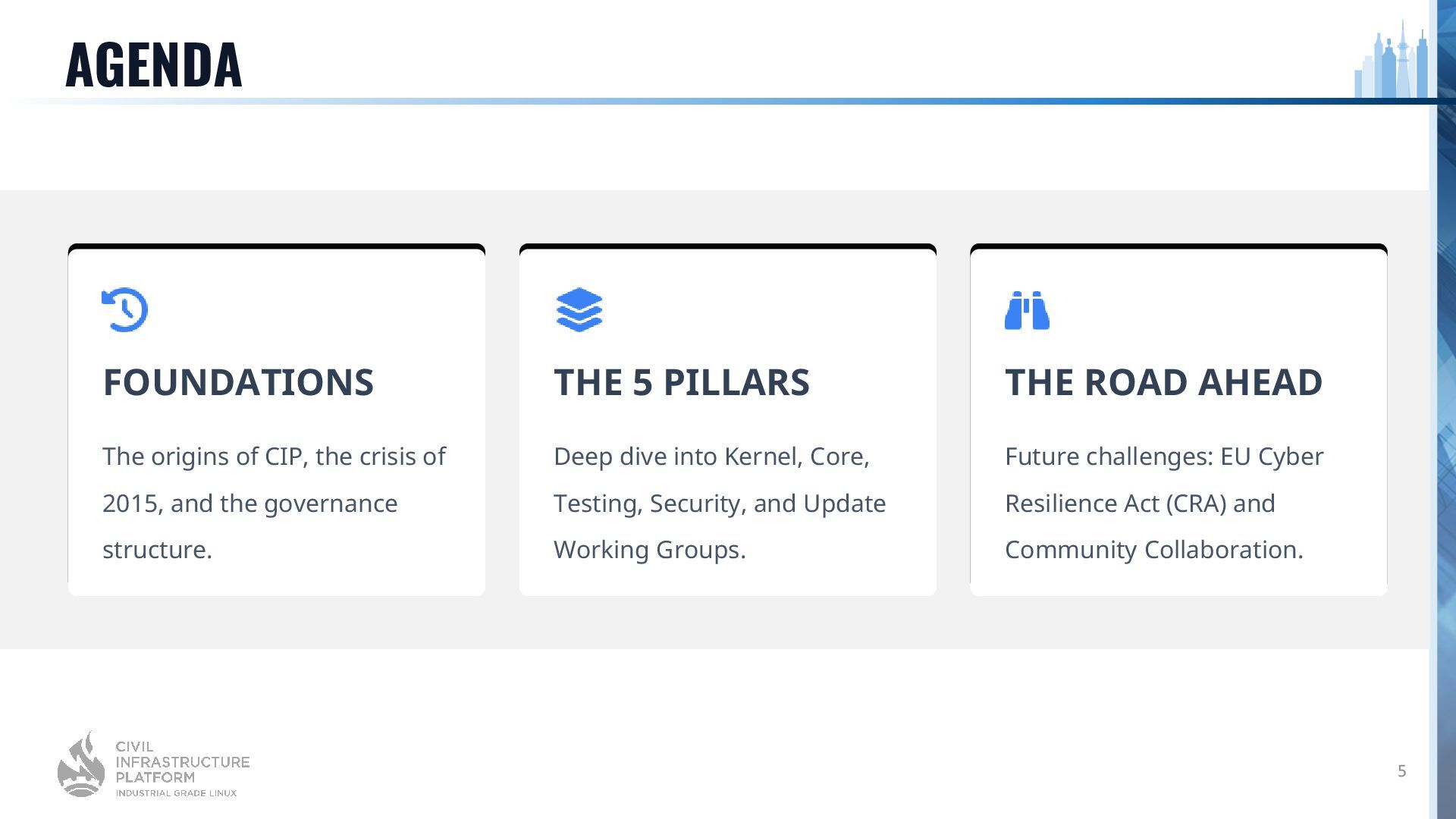Image resolution: width=1456 pixels, height=819 pixels.
Task: Select the FOUNDATIONS card heading
Action: pos(238,381)
